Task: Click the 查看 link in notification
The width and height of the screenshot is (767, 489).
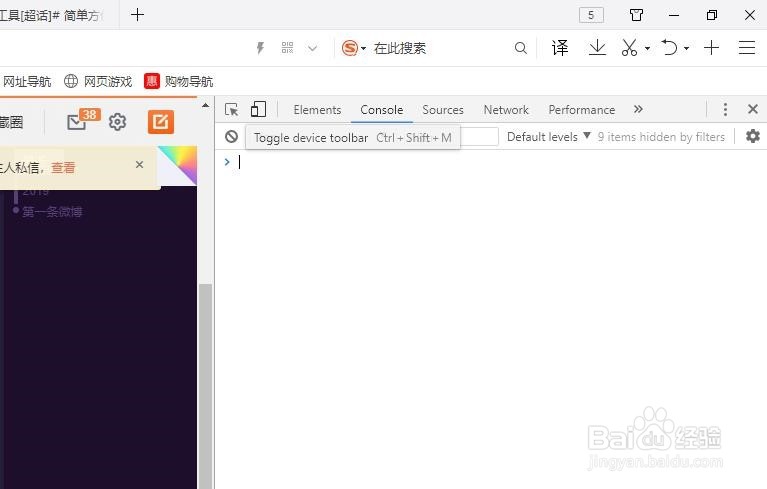Action: click(63, 168)
